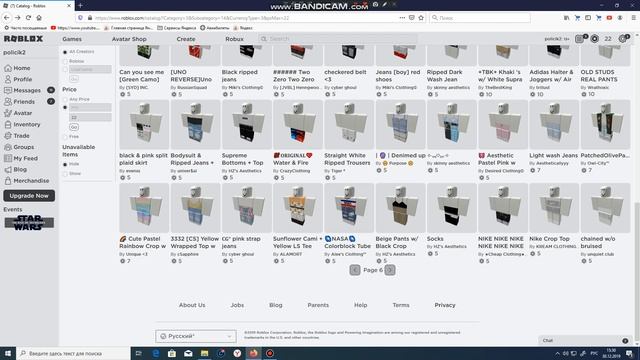The image size is (640, 360).
Task: Open the Create tab
Action: [x=186, y=39]
